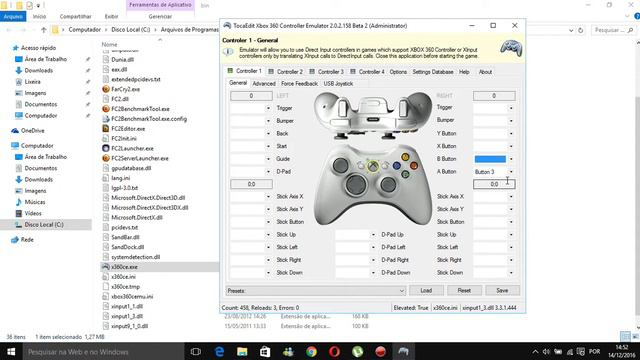The width and height of the screenshot is (640, 360).
Task: Click the Load button
Action: (x=426, y=291)
